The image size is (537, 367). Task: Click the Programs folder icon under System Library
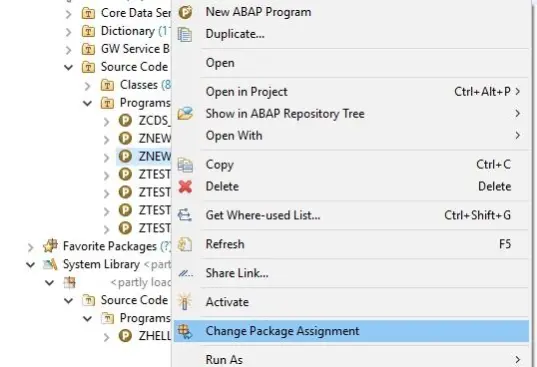pos(107,318)
